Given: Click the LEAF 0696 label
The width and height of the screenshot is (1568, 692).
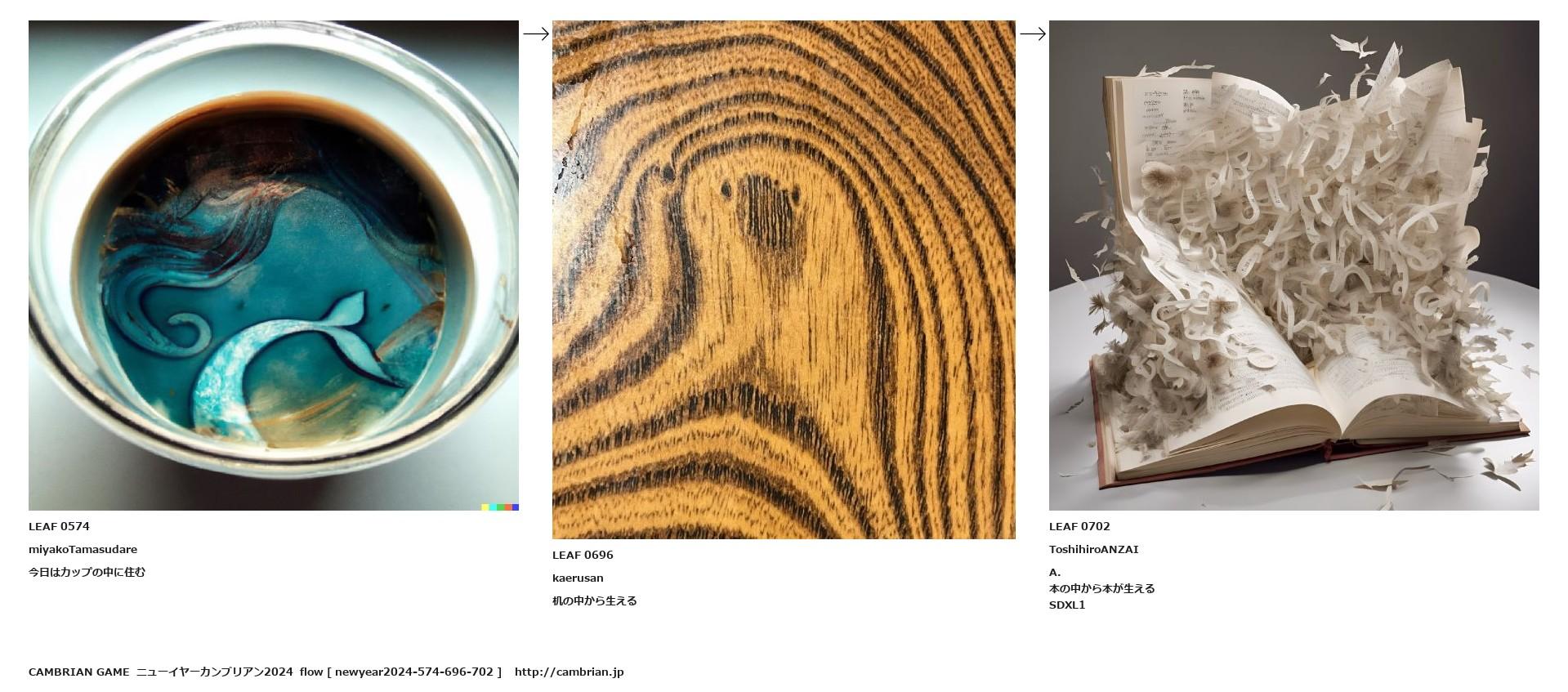Looking at the screenshot, I should pyautogui.click(x=583, y=555).
